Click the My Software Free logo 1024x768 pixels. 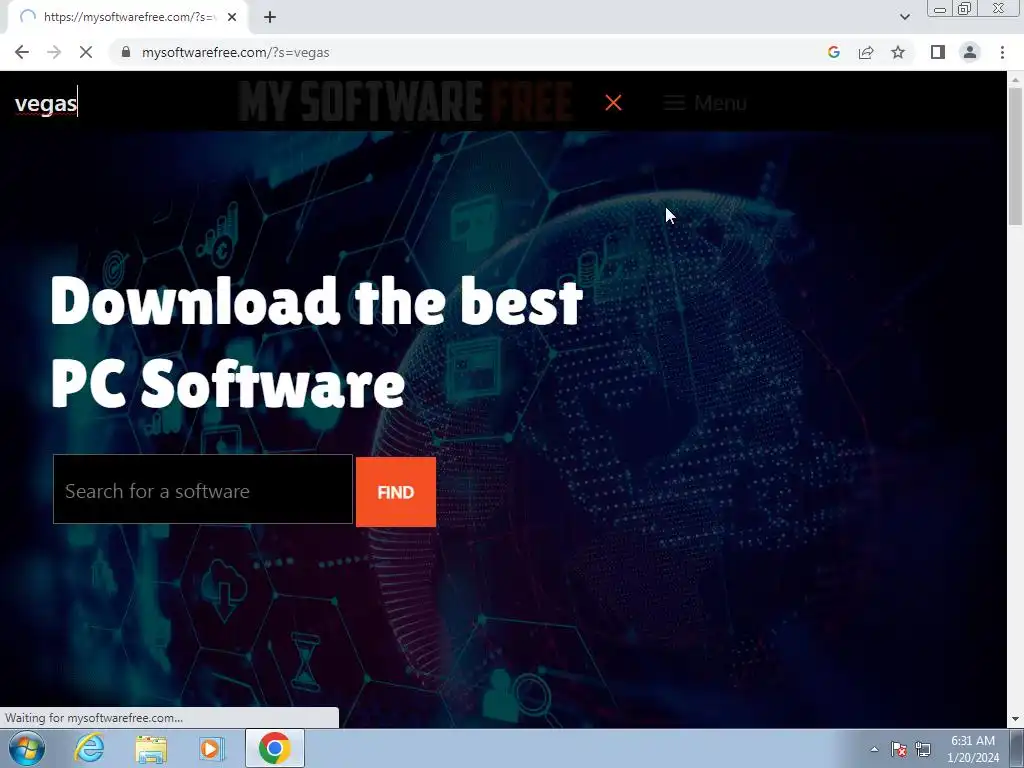coord(405,102)
